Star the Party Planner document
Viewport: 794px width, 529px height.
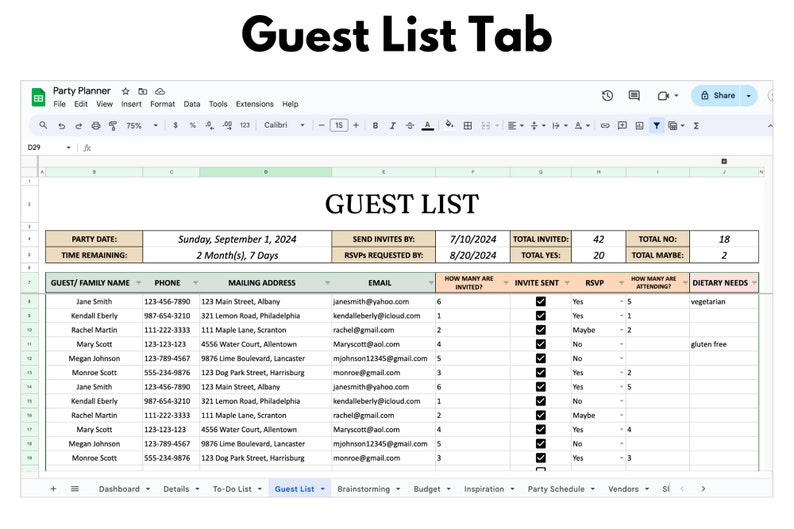pos(126,91)
